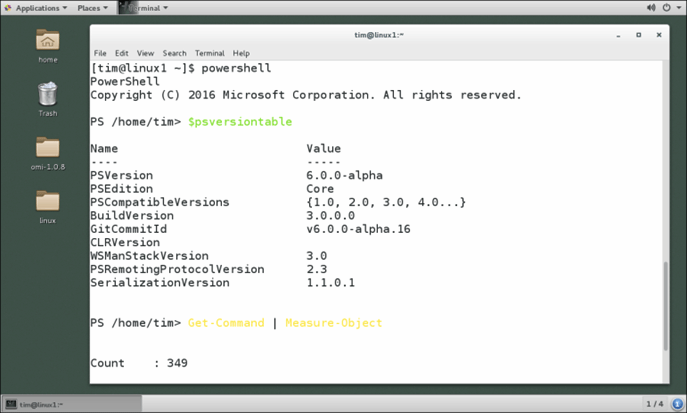Select tim@linux1 window in taskbar
The height and width of the screenshot is (413, 687).
pyautogui.click(x=72, y=404)
